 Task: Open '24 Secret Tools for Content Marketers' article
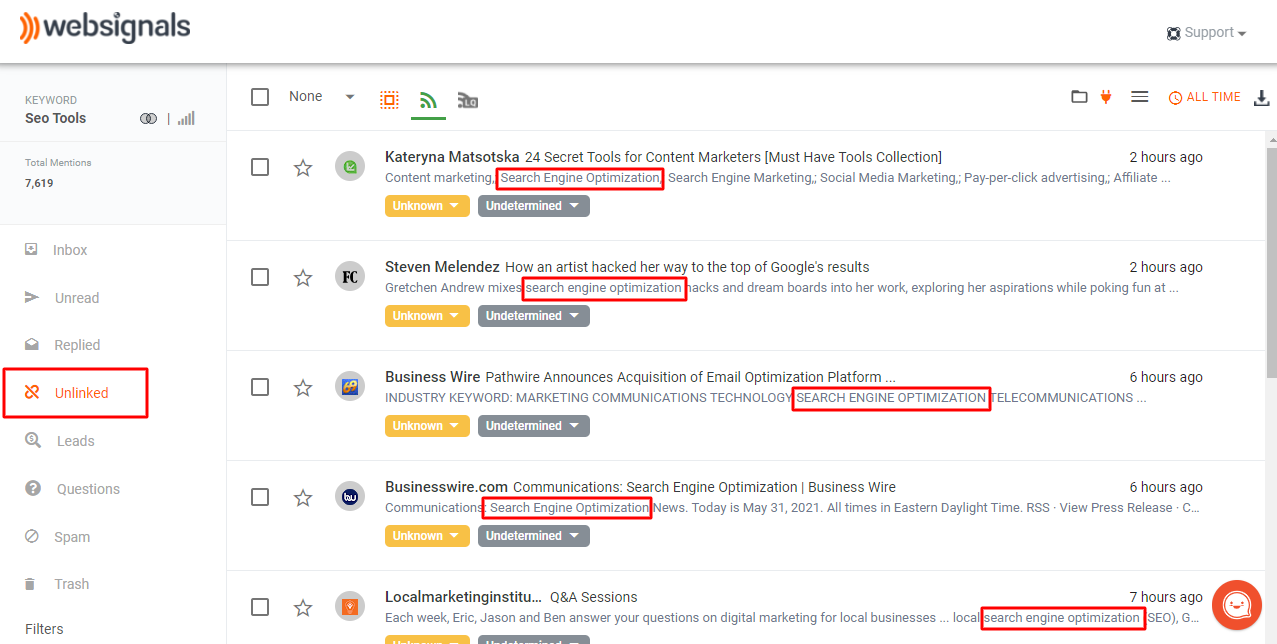[x=733, y=157]
